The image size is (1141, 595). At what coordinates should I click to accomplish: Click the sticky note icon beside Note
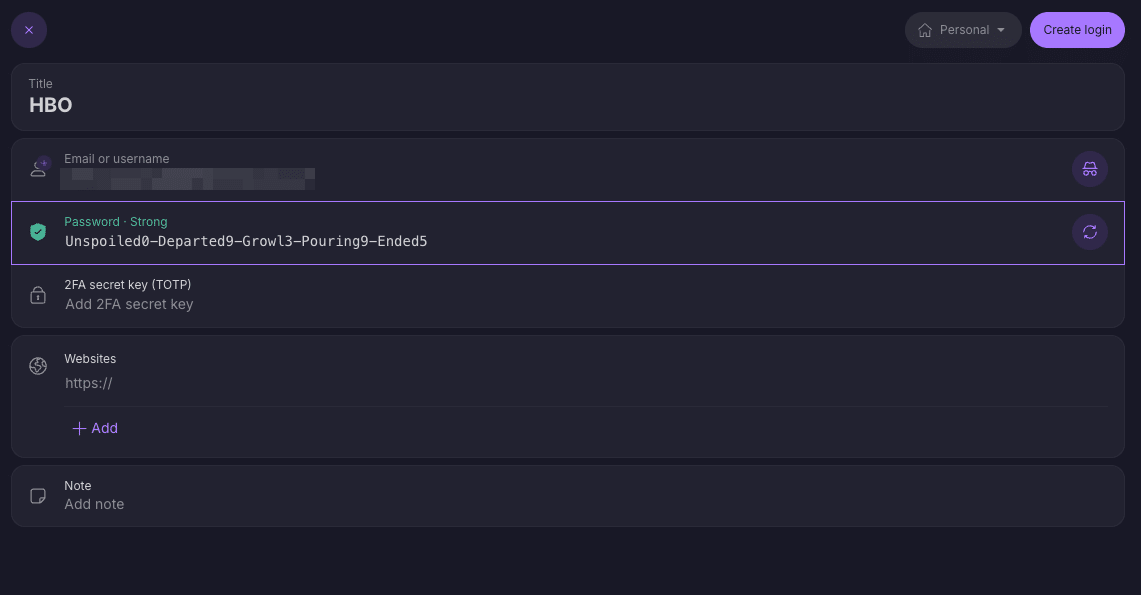[38, 495]
